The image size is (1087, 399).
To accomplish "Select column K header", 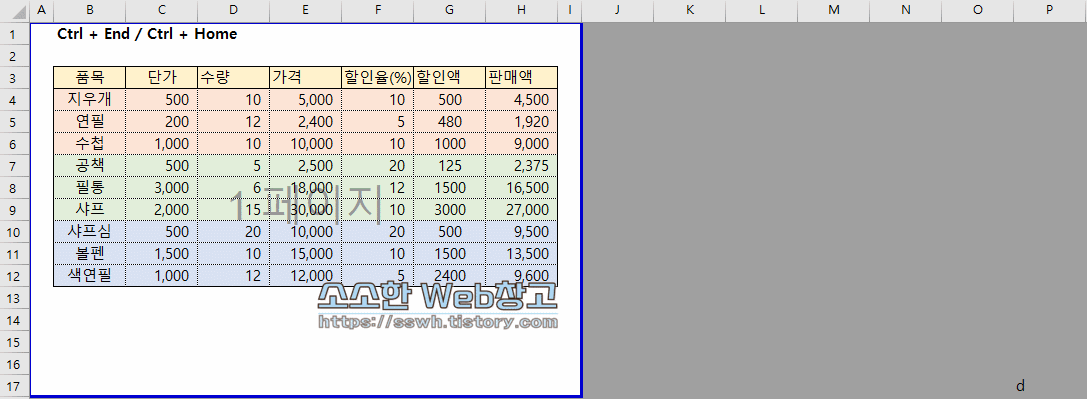I will pyautogui.click(x=689, y=10).
